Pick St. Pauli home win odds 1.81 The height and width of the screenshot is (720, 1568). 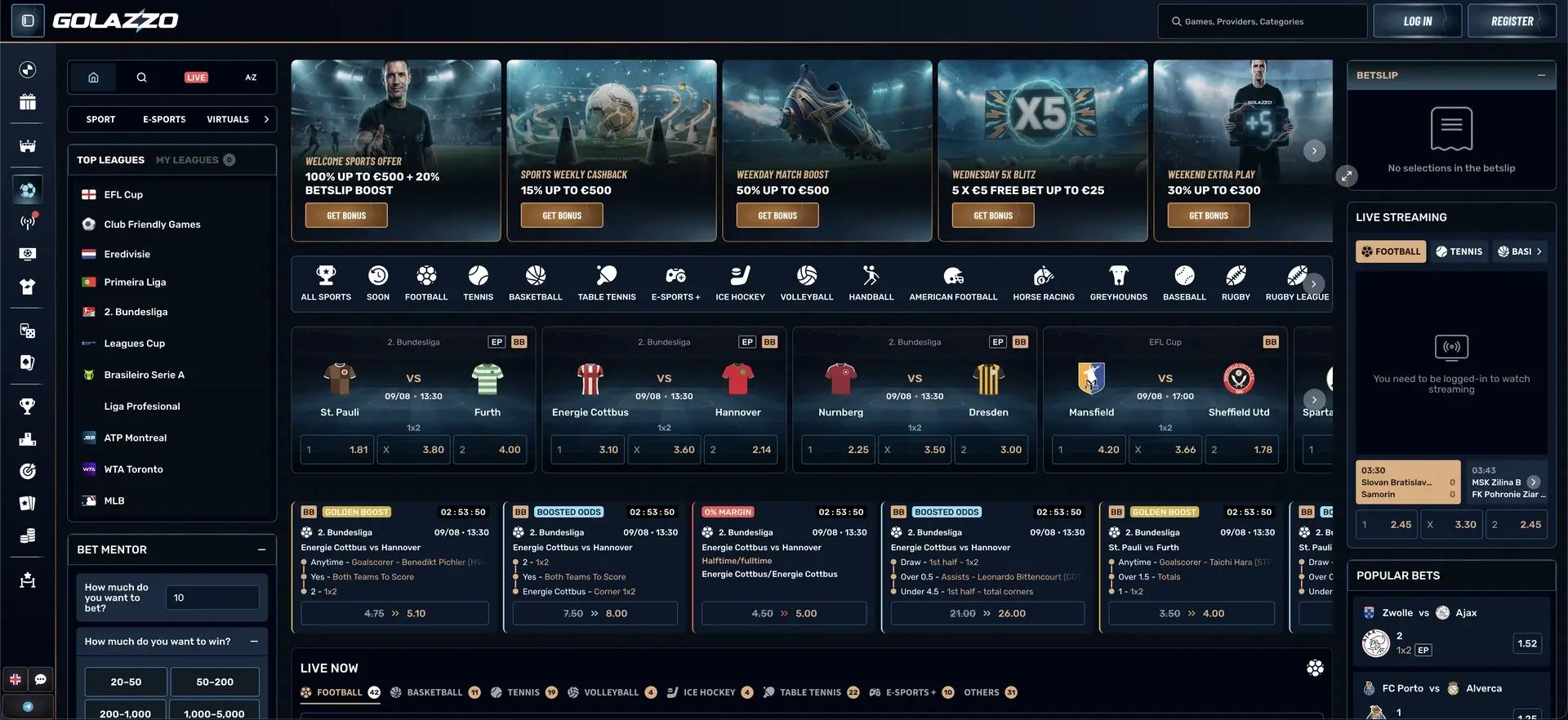coord(337,450)
